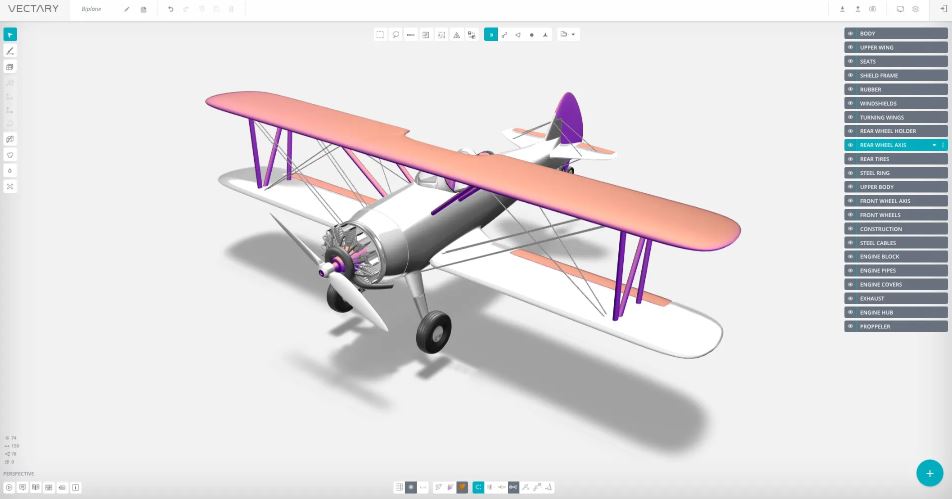Select the ENGINE COVERS layer
The width and height of the screenshot is (952, 499).
coord(896,285)
